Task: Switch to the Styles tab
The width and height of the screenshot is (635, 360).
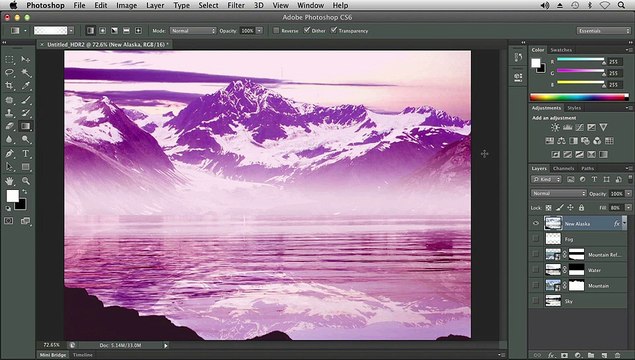Action: (574, 108)
